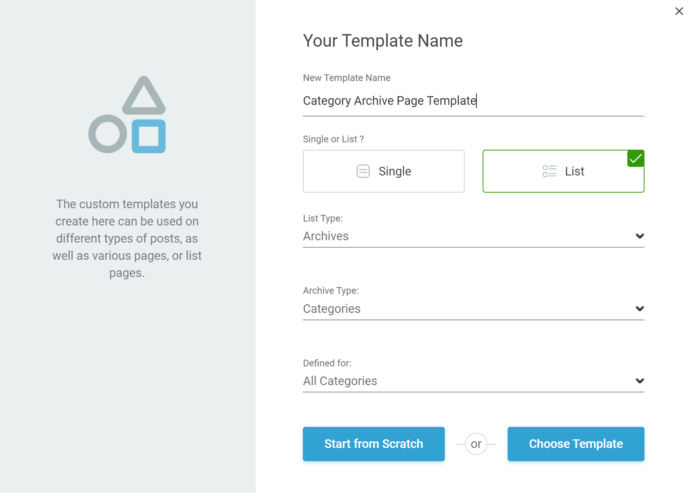Select the List template option
This screenshot has width=688, height=493.
tap(563, 171)
